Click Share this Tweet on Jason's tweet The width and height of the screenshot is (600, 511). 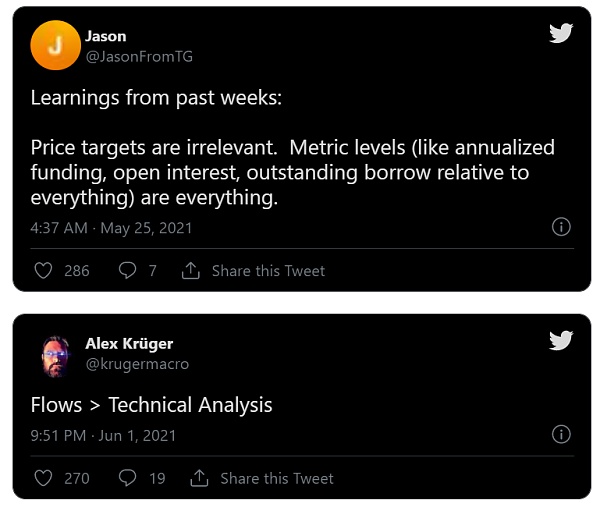coord(268,270)
